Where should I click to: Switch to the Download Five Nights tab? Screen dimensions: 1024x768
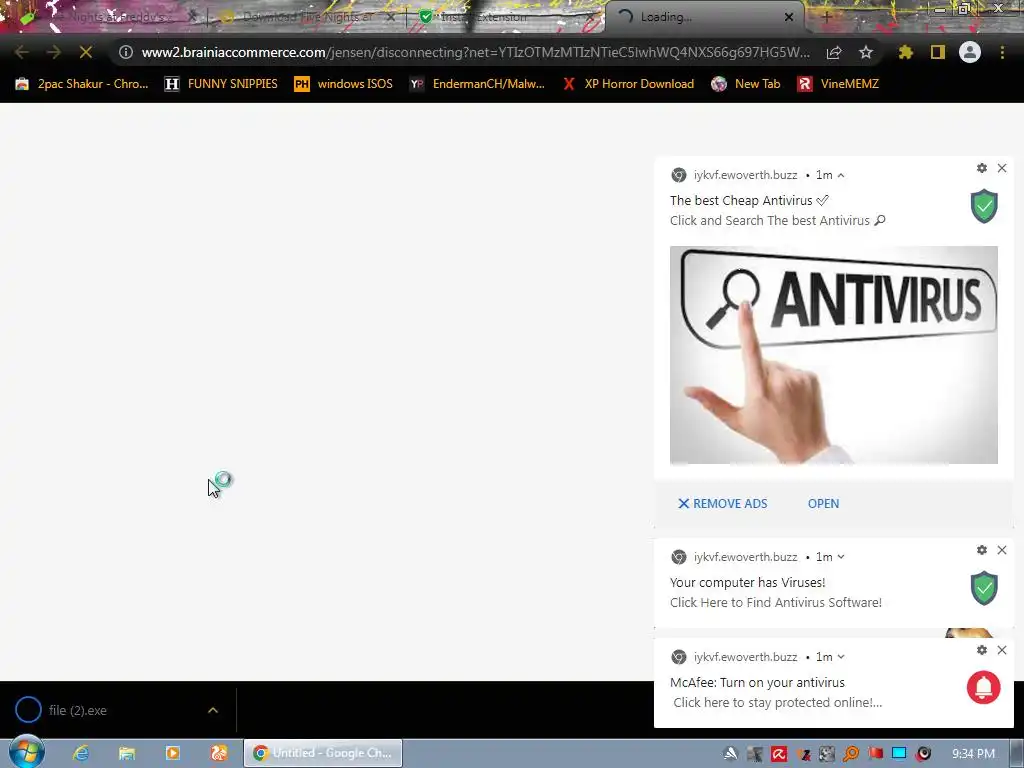pyautogui.click(x=307, y=17)
